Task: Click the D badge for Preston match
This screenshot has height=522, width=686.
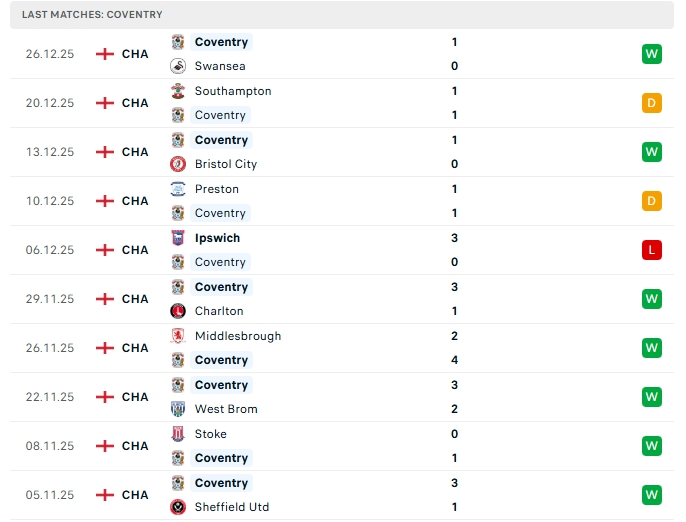Action: pyautogui.click(x=652, y=201)
